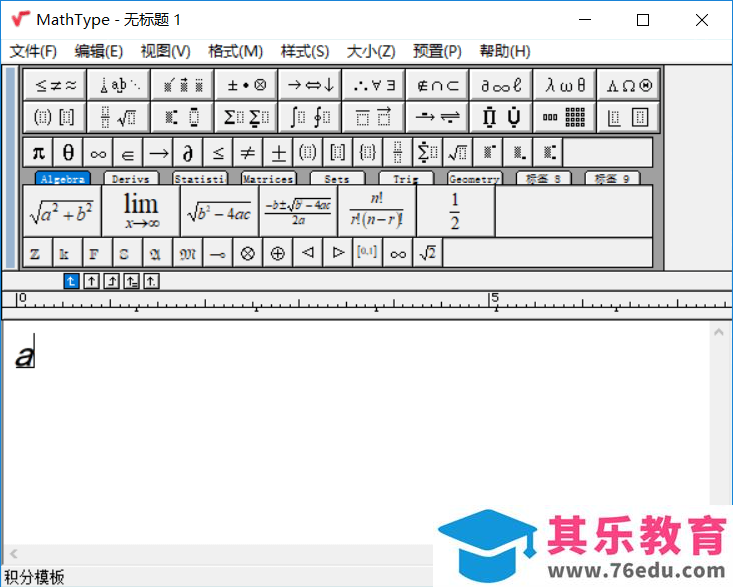Image resolution: width=733 pixels, height=587 pixels.
Task: Insert superscript template in small bar
Action: pos(487,152)
